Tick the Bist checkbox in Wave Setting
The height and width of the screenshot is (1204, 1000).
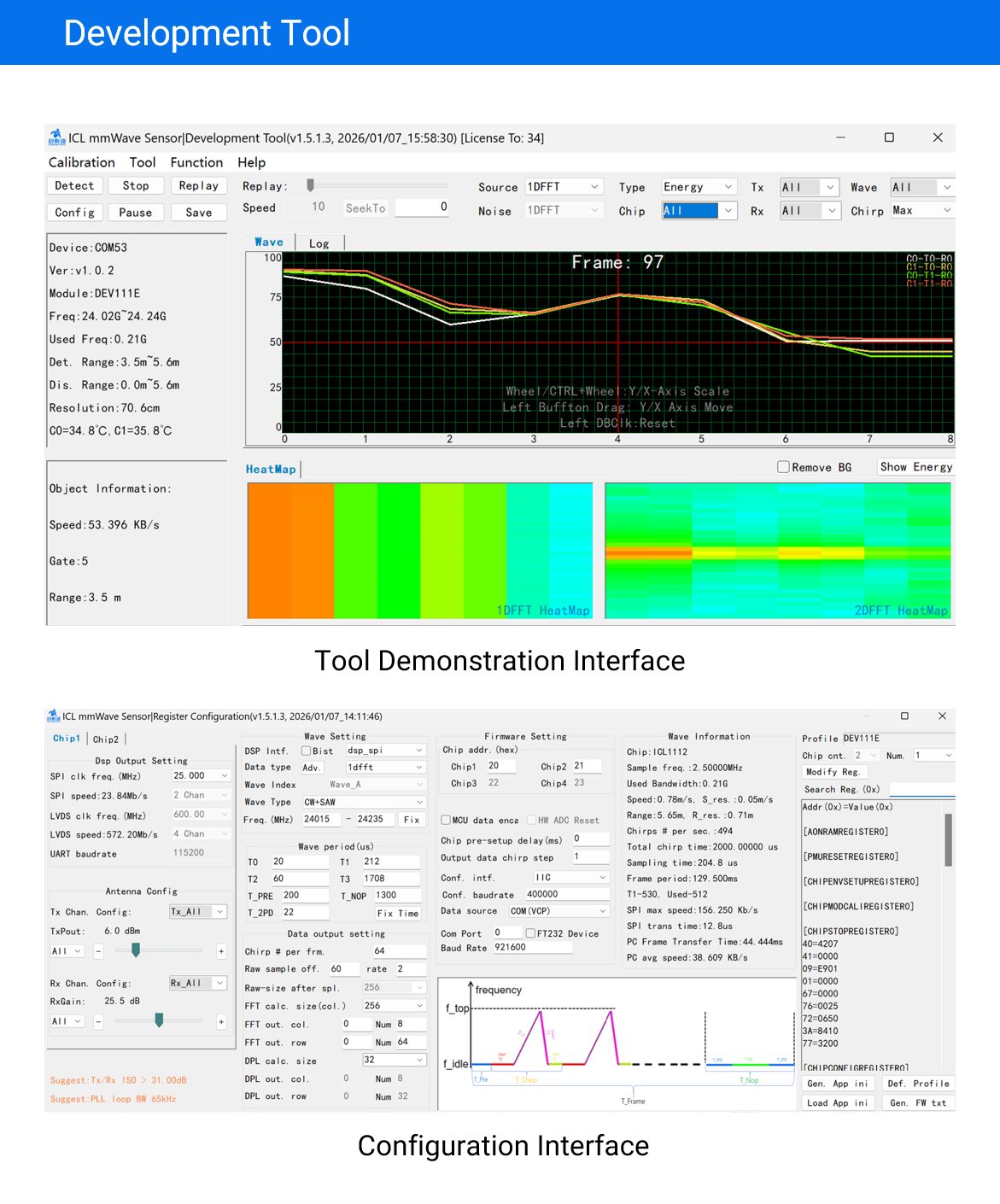tap(306, 751)
